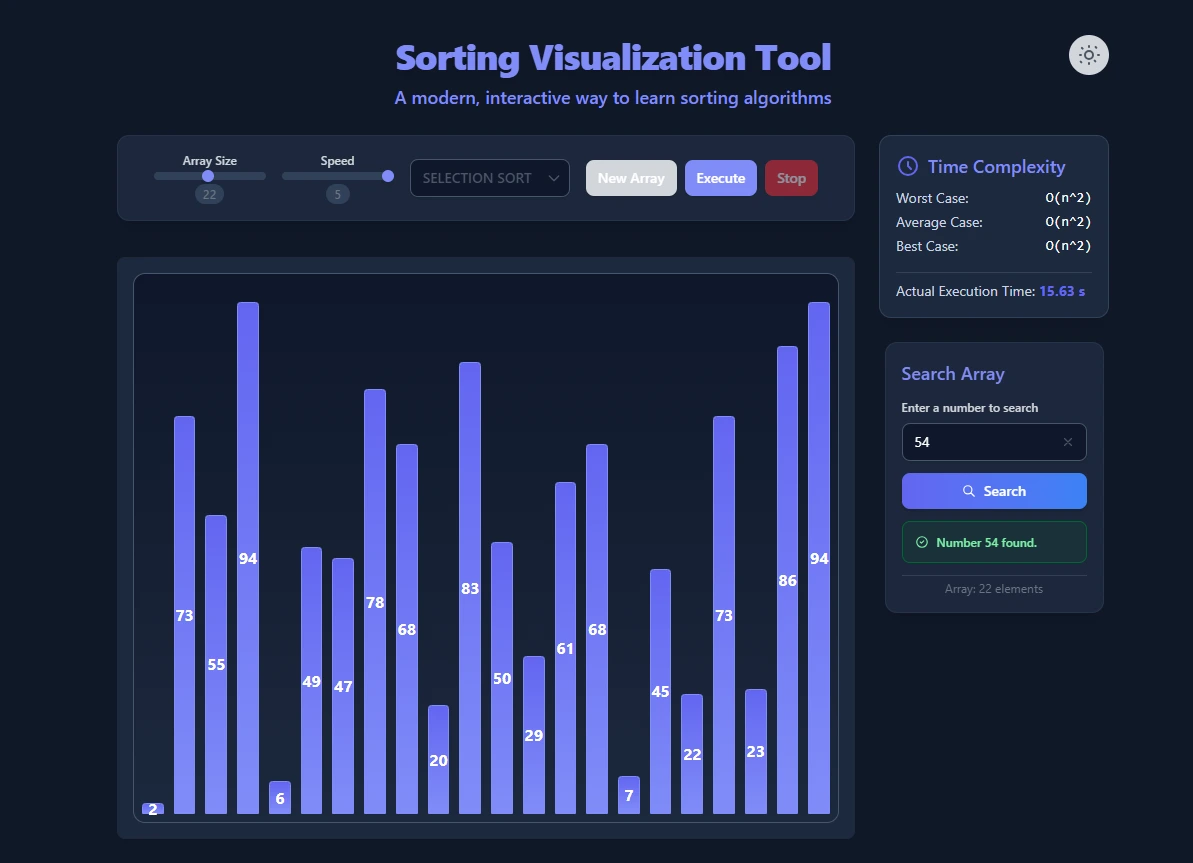Click the Best Case label
Viewport: 1193px width, 863px height.
coord(927,246)
